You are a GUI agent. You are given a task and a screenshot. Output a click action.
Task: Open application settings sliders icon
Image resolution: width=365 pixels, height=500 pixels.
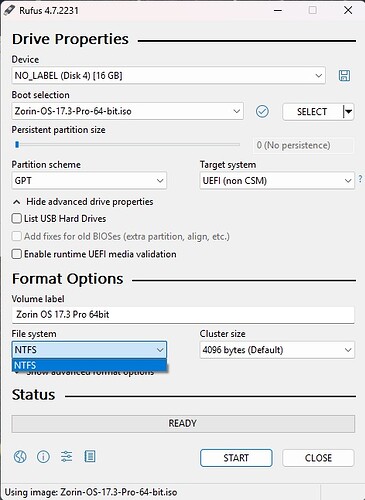[67, 457]
